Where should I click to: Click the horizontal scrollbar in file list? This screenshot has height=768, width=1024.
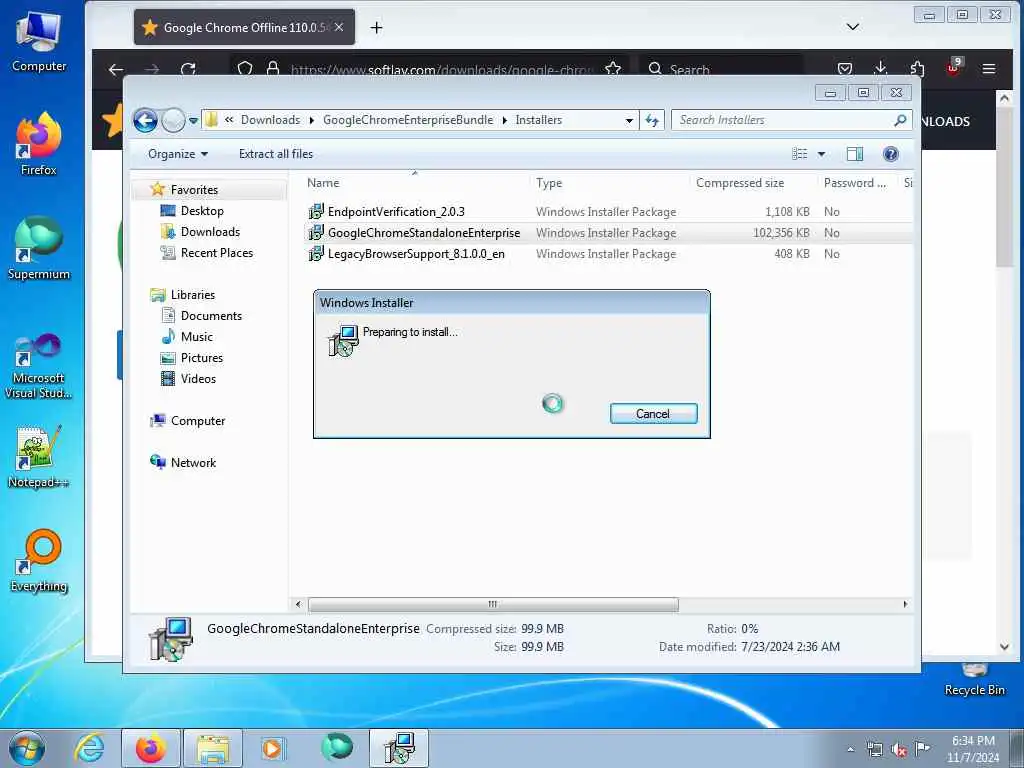(493, 605)
